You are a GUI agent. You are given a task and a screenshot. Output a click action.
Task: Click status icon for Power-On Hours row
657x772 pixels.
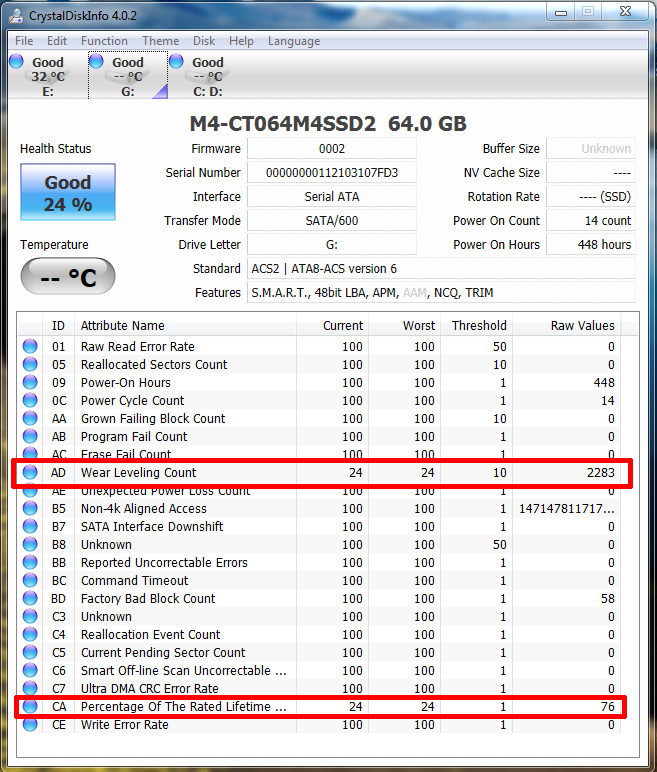(30, 382)
